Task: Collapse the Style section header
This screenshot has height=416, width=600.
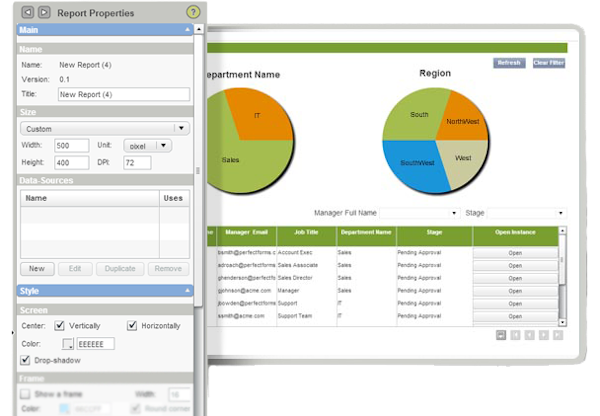Action: pyautogui.click(x=105, y=291)
